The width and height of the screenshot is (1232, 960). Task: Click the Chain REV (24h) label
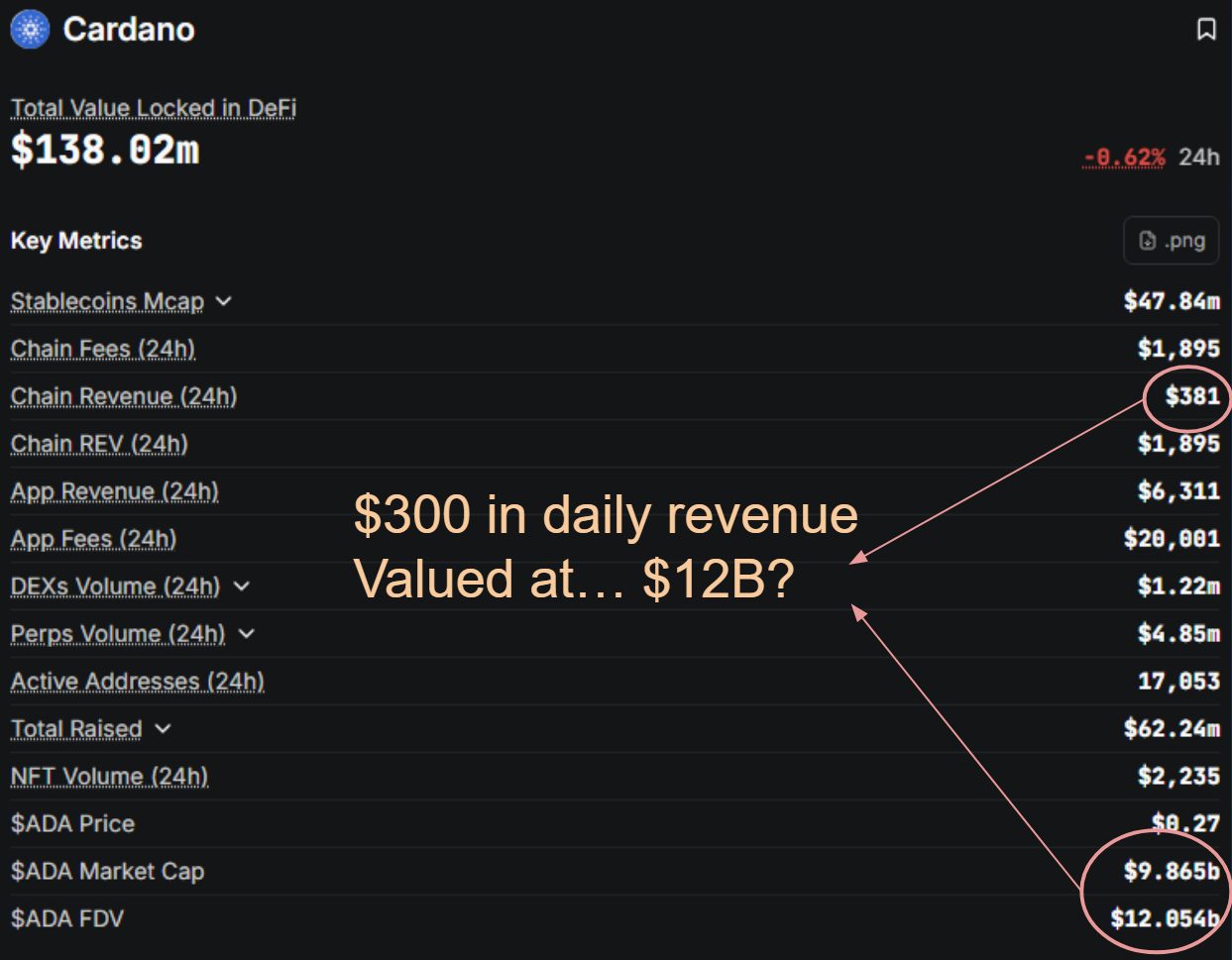click(x=99, y=444)
